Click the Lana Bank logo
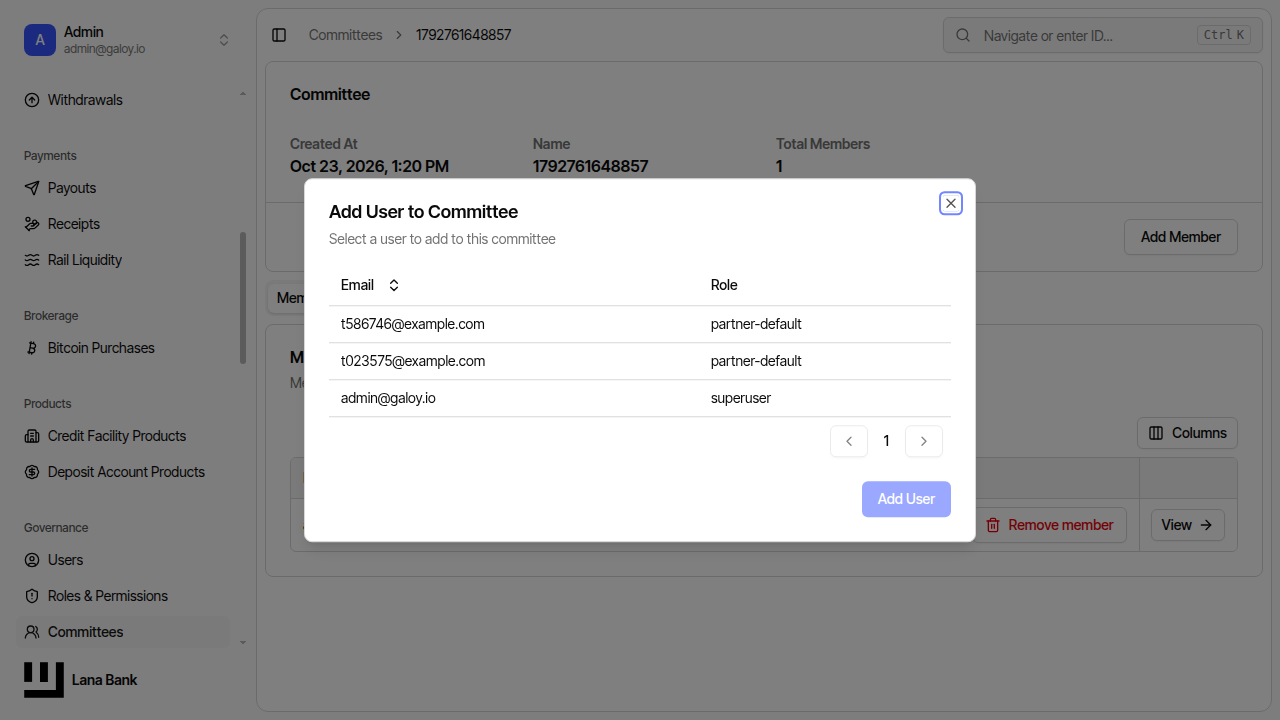The height and width of the screenshot is (720, 1280). [44, 680]
